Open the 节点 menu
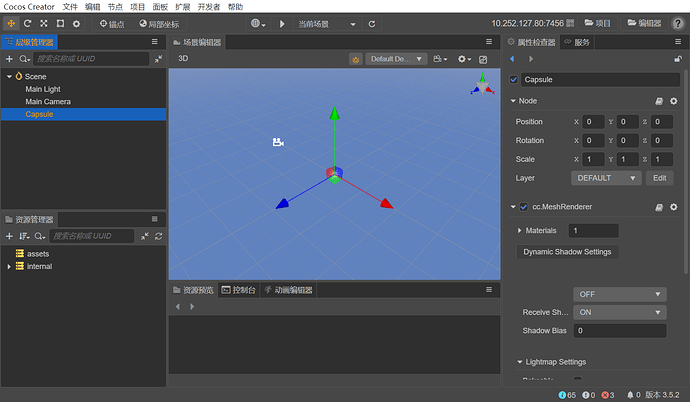The image size is (690, 402). pos(115,7)
